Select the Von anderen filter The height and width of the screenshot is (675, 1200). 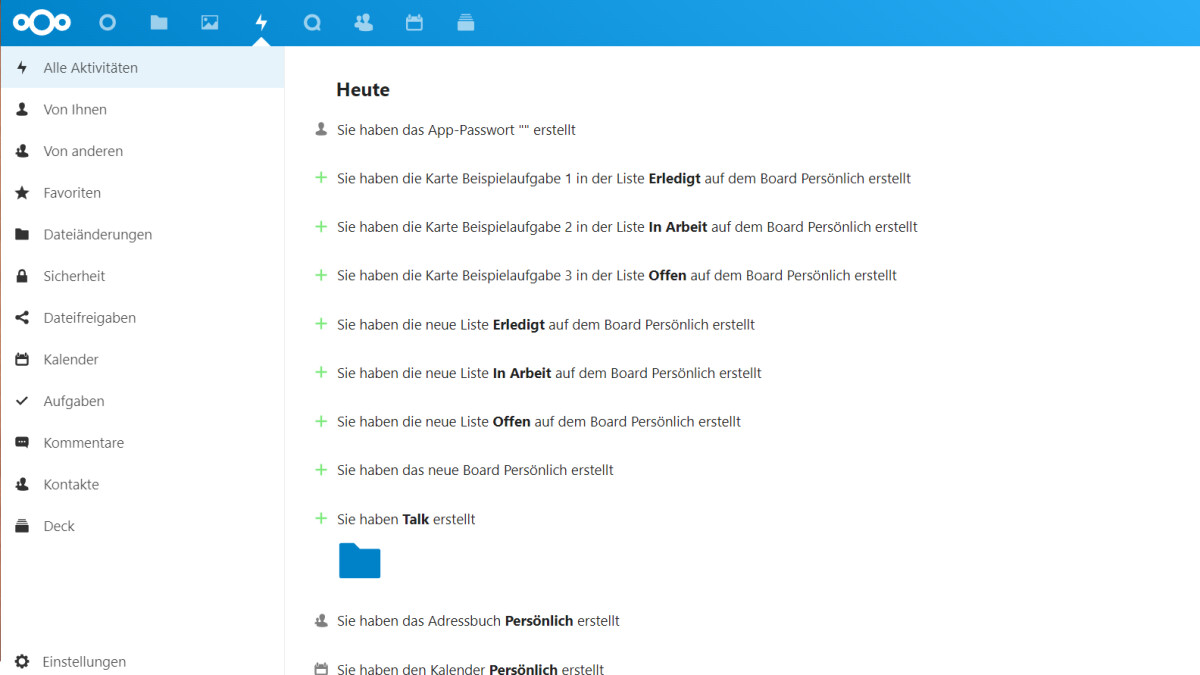[142, 151]
